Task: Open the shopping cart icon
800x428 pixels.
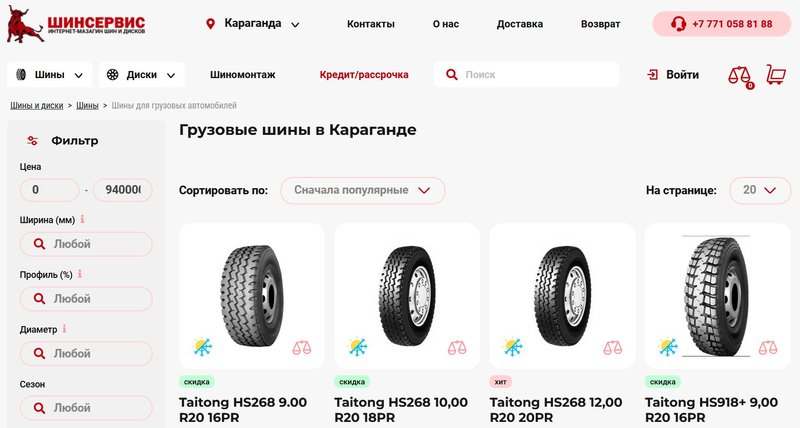Action: (x=775, y=75)
